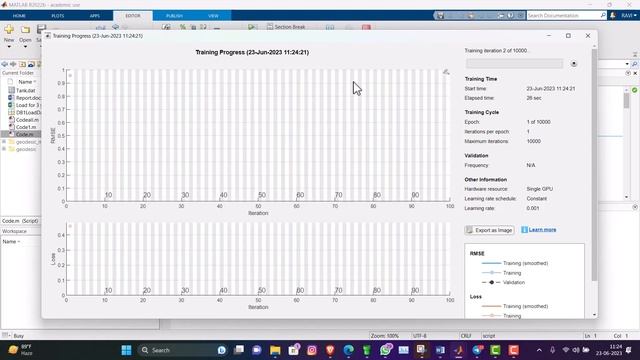Open Brave browser from the taskbar
The height and width of the screenshot is (360, 640).
click(330, 350)
